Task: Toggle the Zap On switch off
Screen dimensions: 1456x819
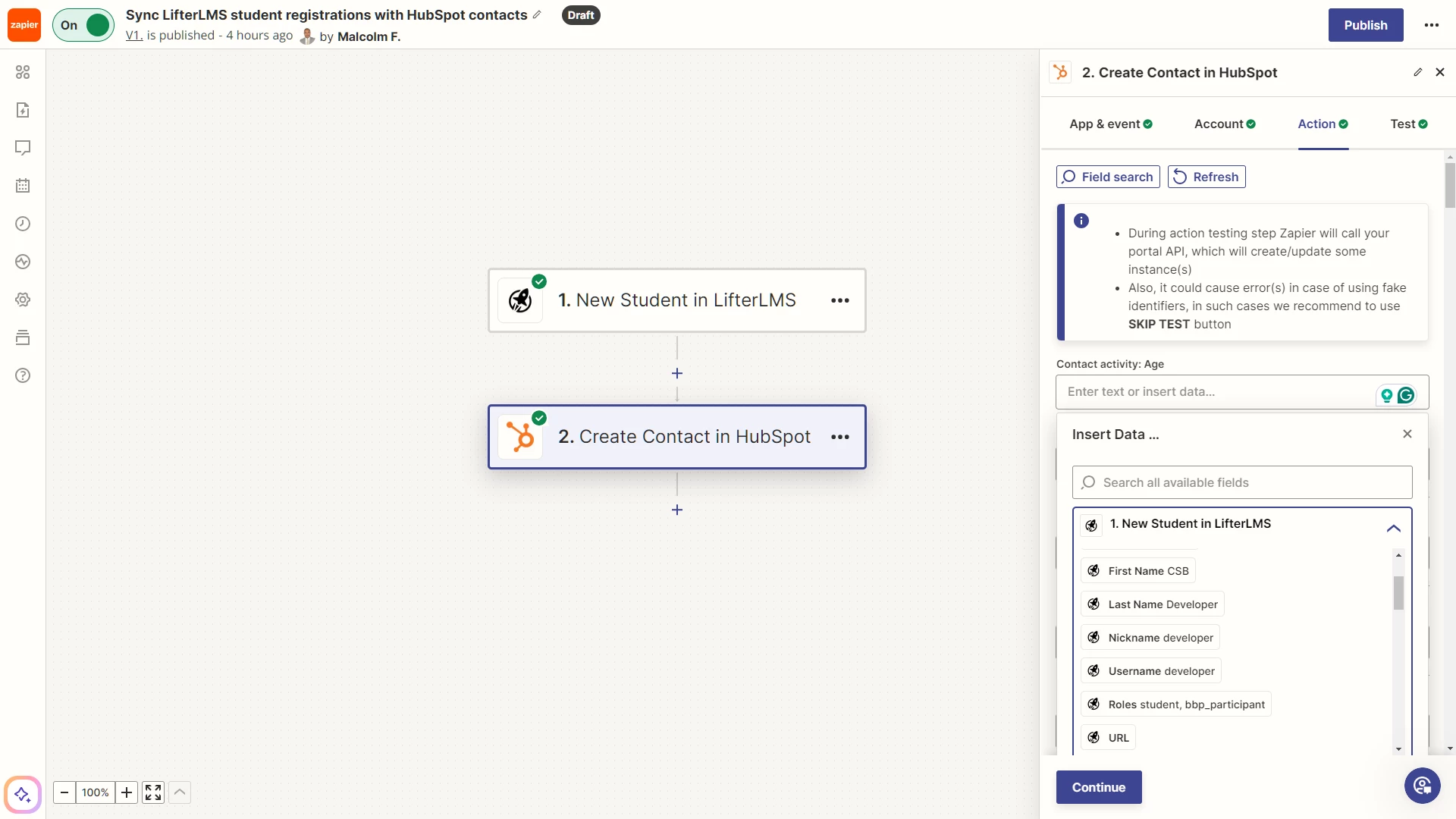Action: [83, 25]
